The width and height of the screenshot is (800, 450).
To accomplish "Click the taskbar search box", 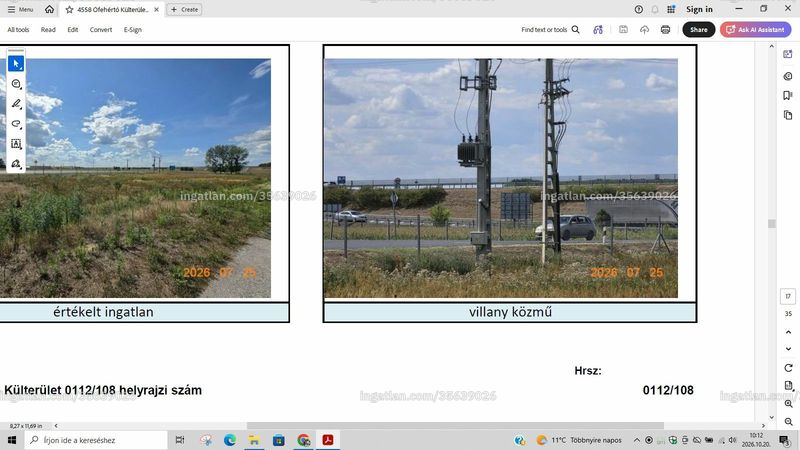I will (96, 440).
